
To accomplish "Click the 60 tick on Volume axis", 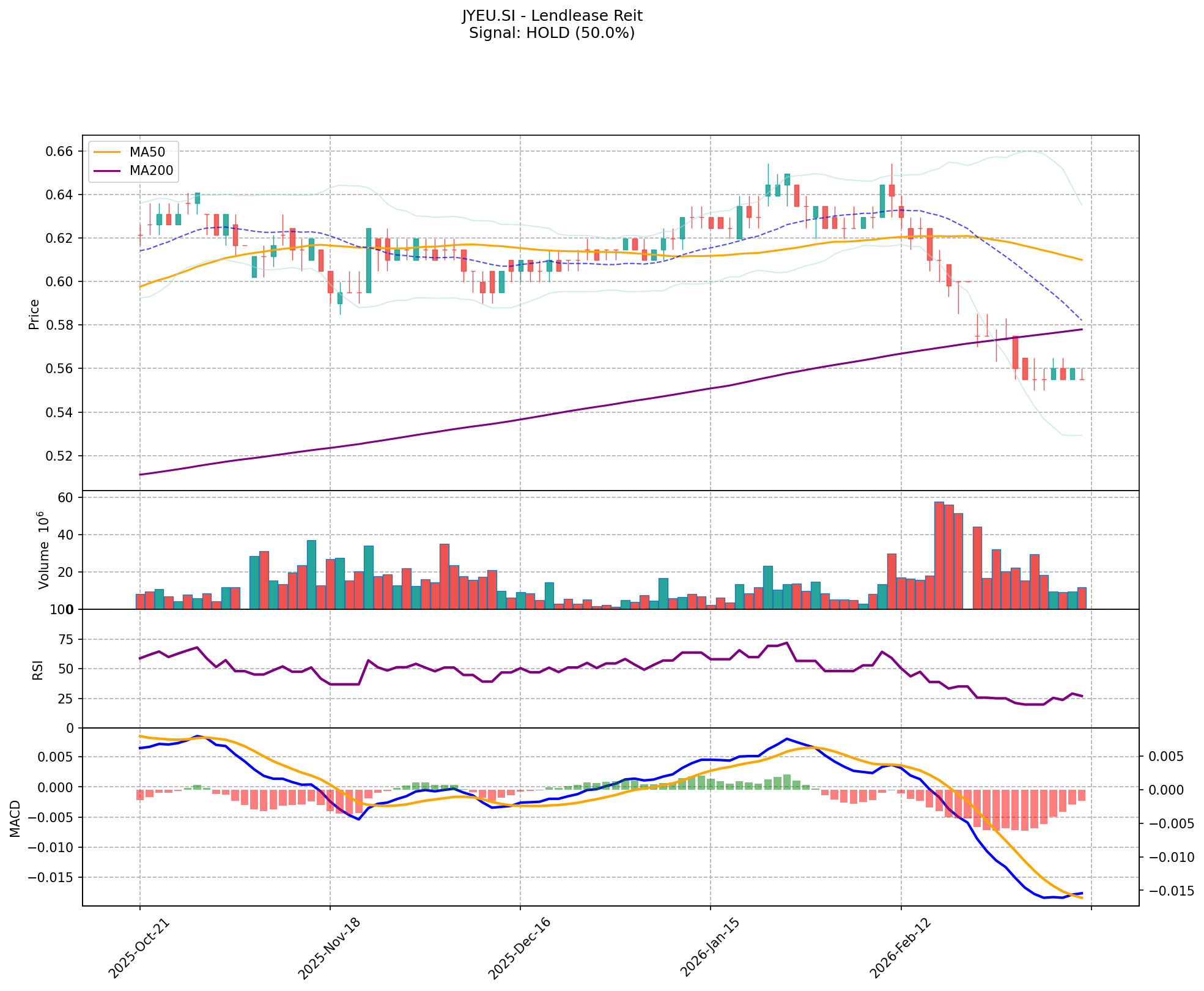I will [66, 497].
